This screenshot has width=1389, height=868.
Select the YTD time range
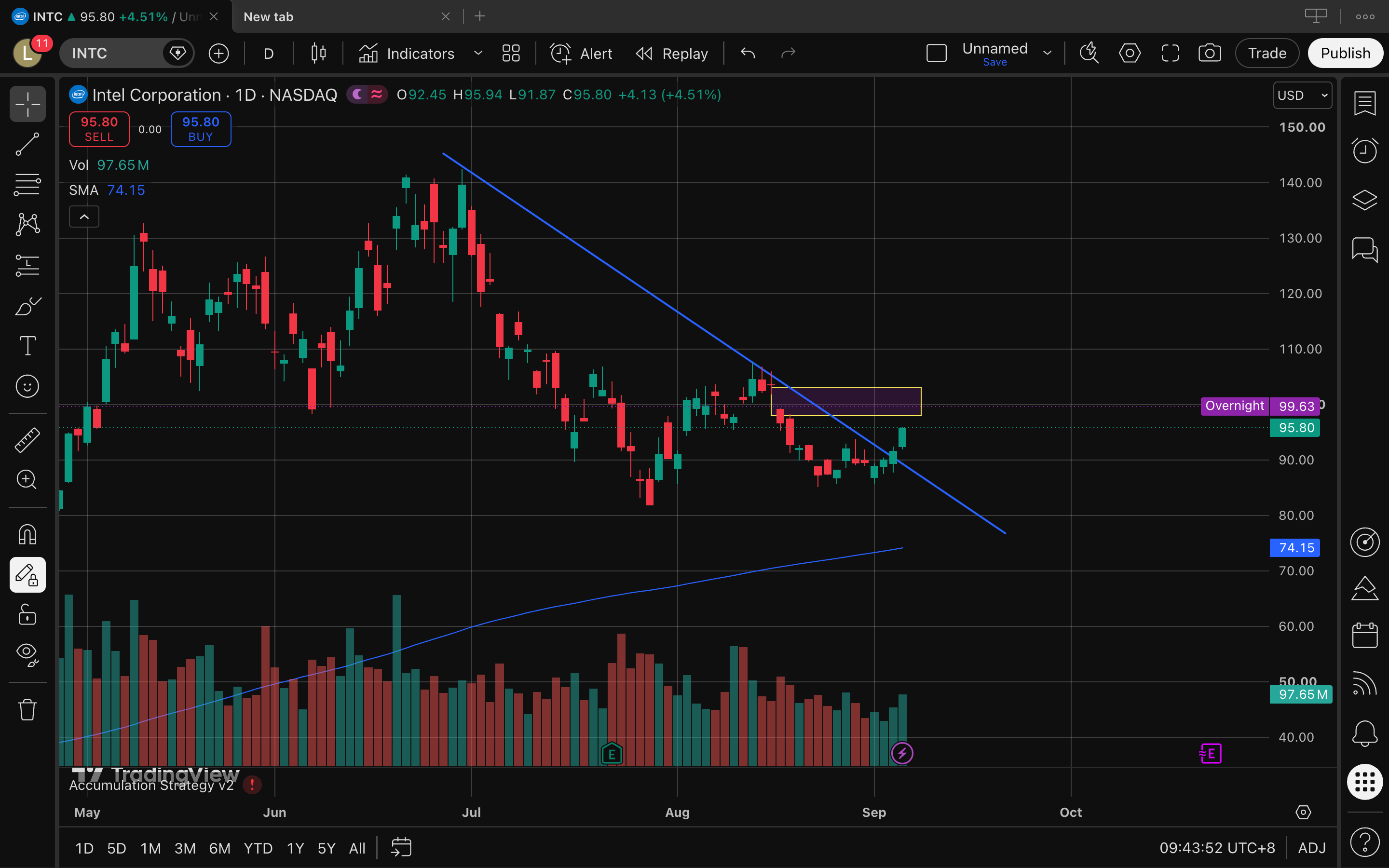click(258, 848)
